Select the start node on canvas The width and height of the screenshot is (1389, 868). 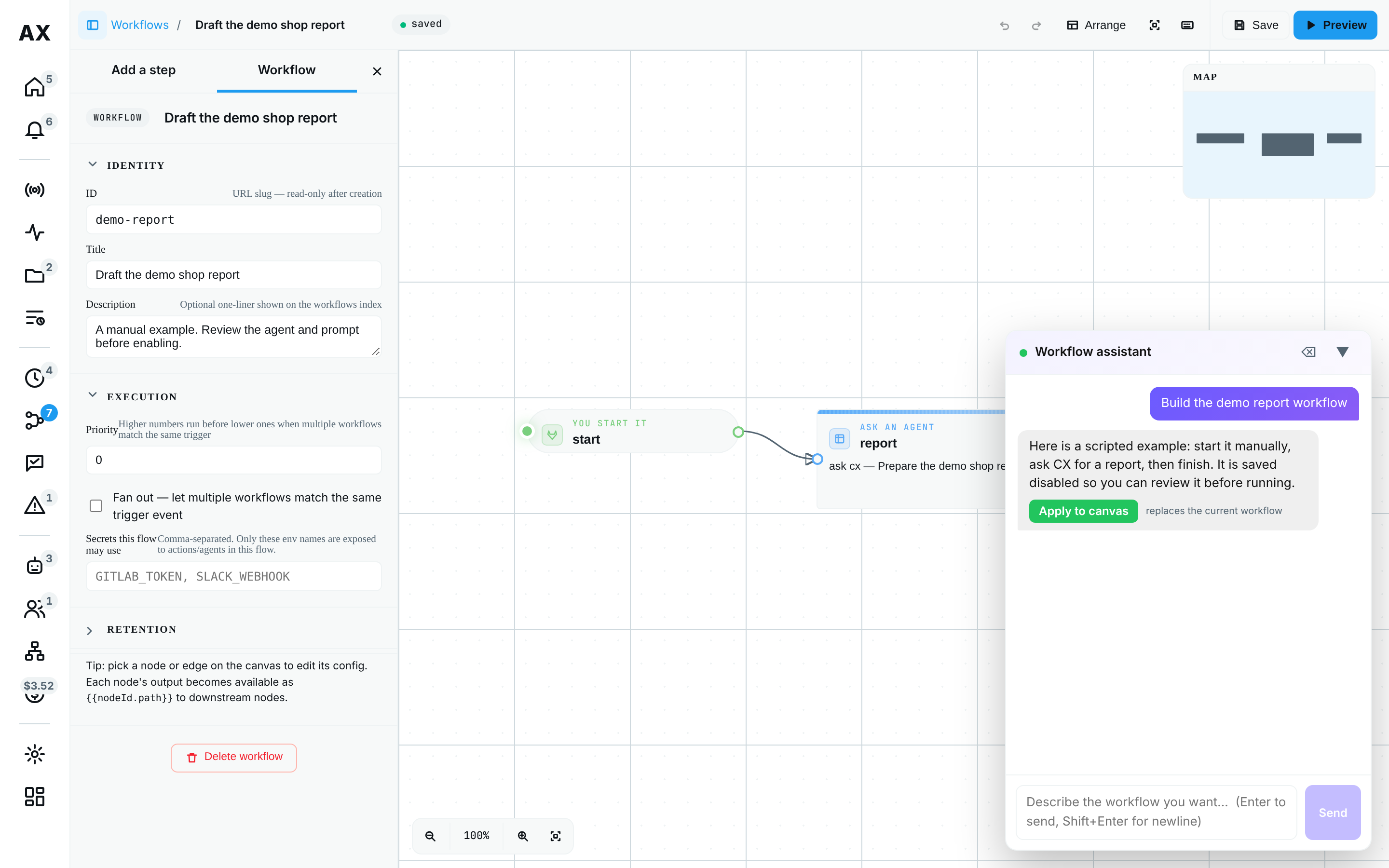tap(632, 431)
